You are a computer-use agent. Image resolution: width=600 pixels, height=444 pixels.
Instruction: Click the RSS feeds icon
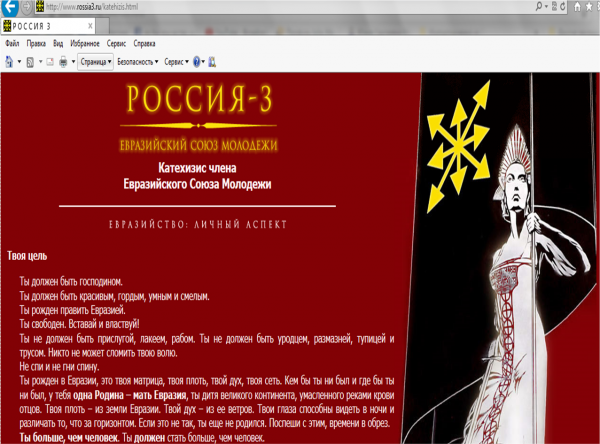(30, 62)
